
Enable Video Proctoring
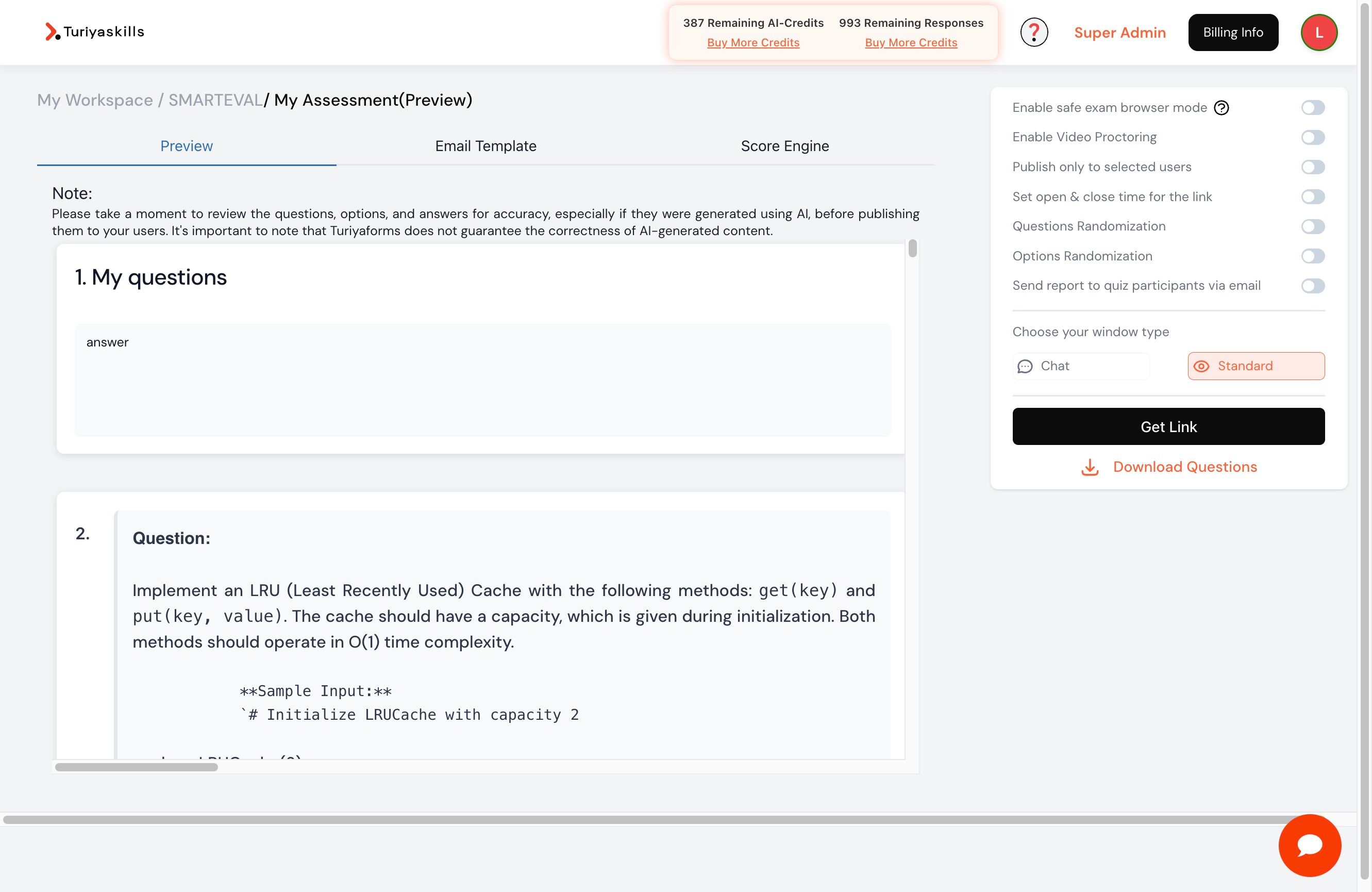tap(1313, 137)
